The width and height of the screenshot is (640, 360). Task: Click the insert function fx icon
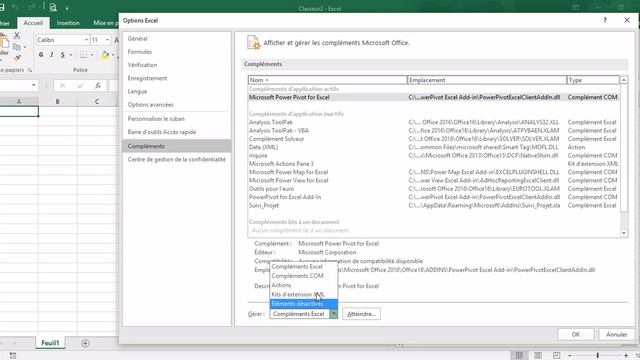click(98, 85)
